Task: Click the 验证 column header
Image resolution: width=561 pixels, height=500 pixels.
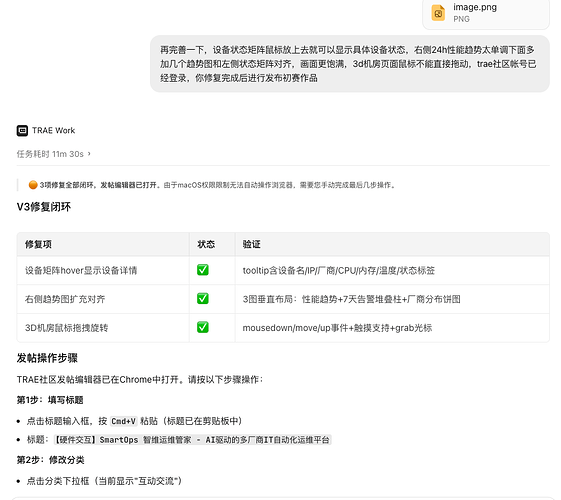Action: (252, 244)
